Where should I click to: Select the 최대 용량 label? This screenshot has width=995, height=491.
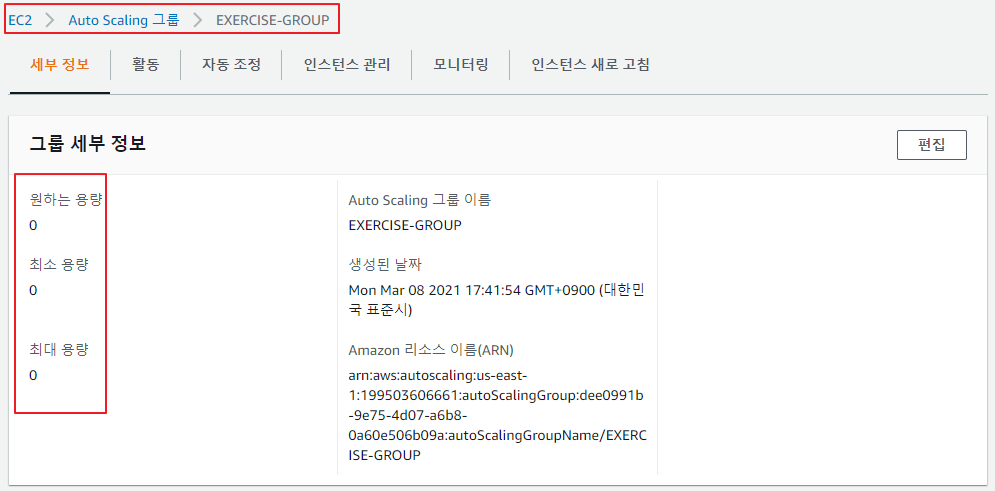[58, 350]
